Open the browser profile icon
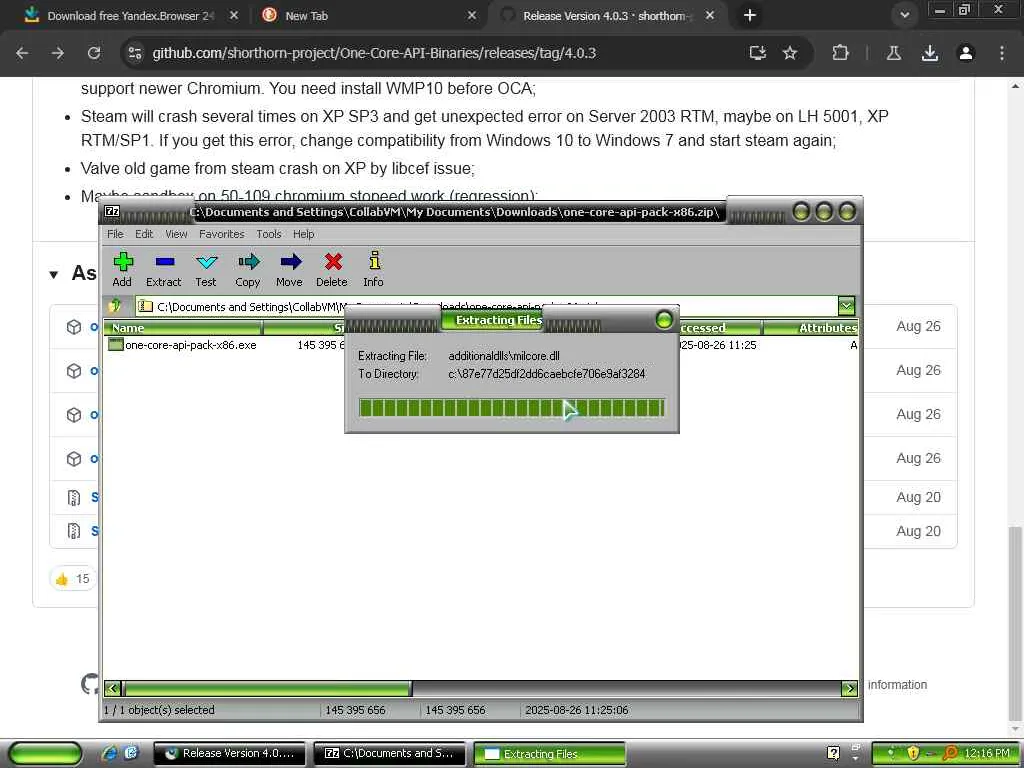Screen dimensions: 1024x768 [x=966, y=53]
